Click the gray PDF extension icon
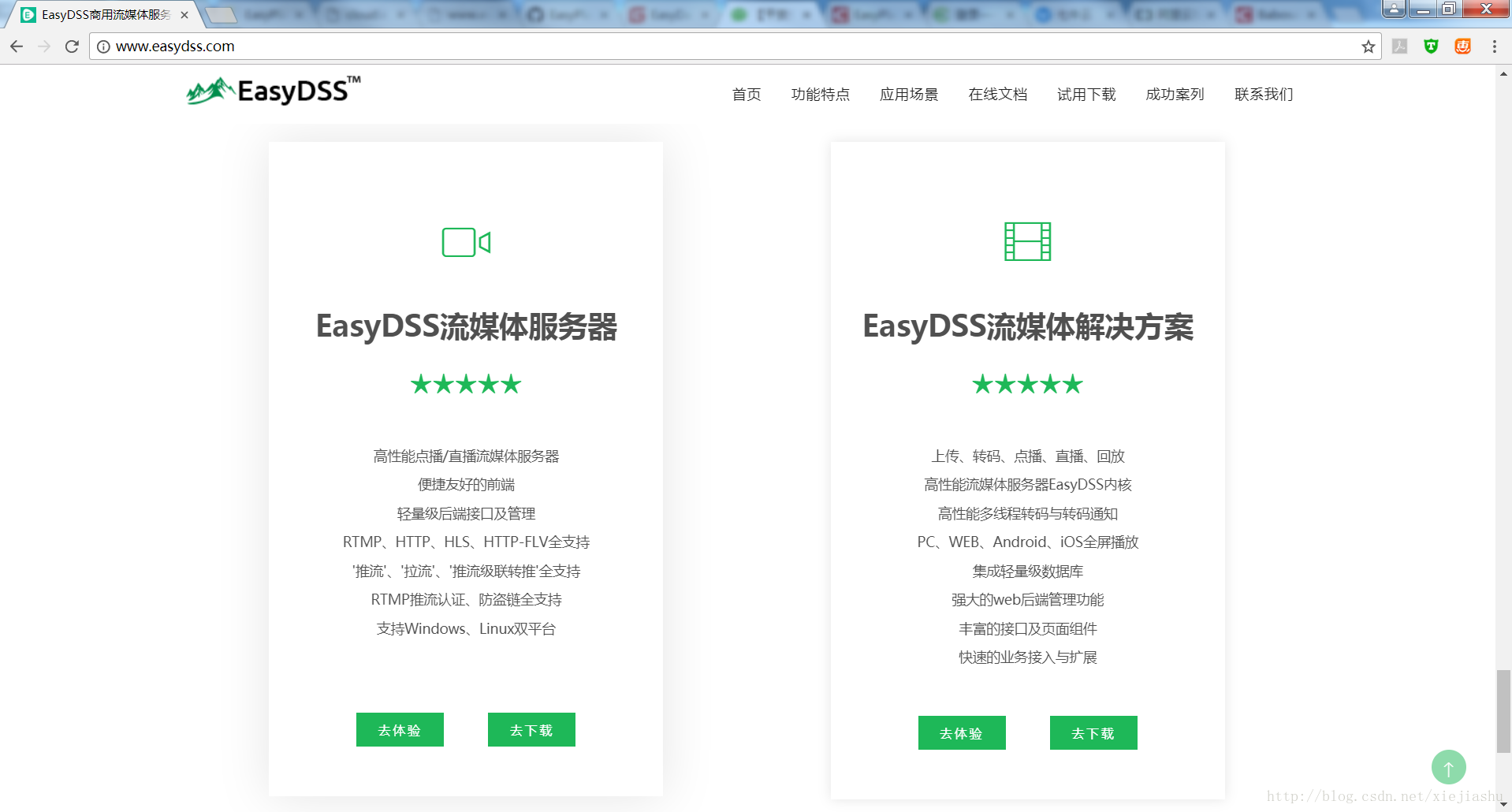This screenshot has width=1512, height=812. coord(1399,47)
